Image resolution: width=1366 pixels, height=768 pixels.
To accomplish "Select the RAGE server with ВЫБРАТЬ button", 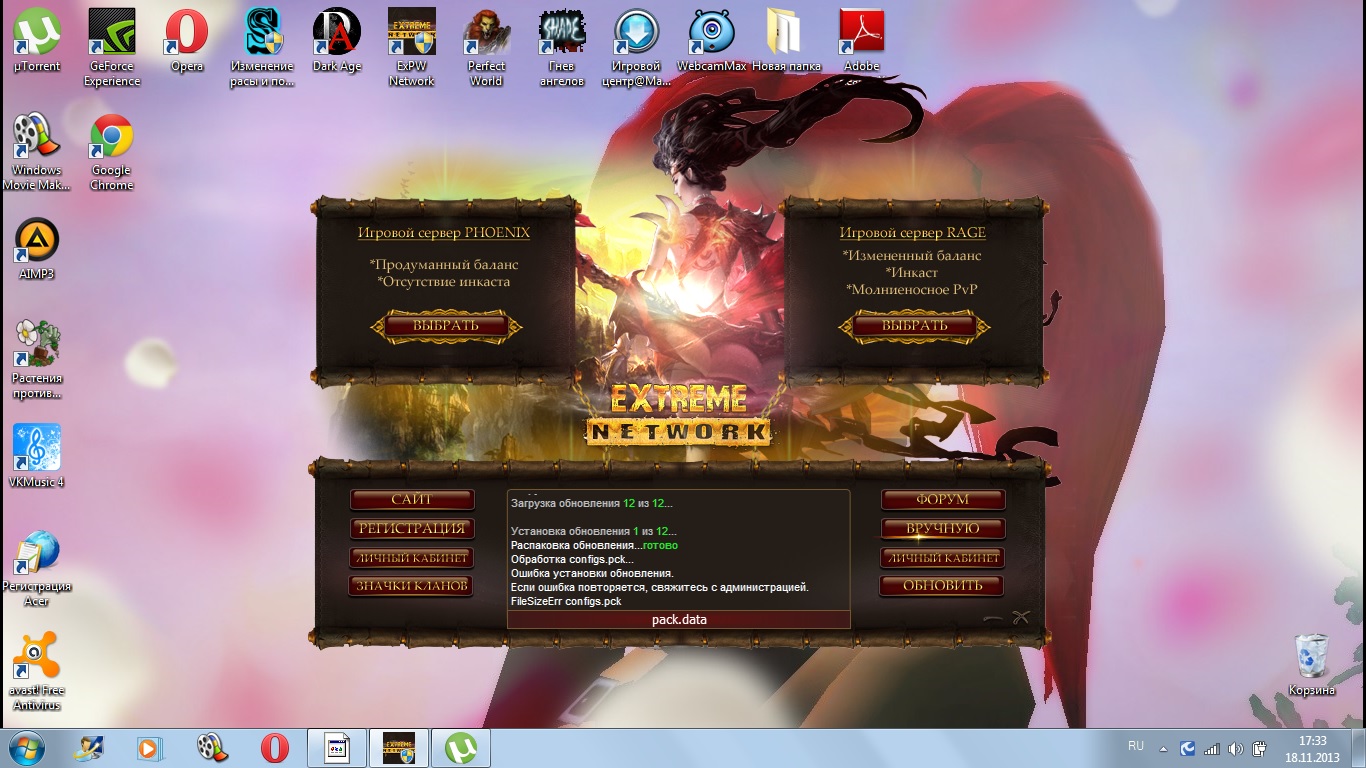I will (x=914, y=326).
